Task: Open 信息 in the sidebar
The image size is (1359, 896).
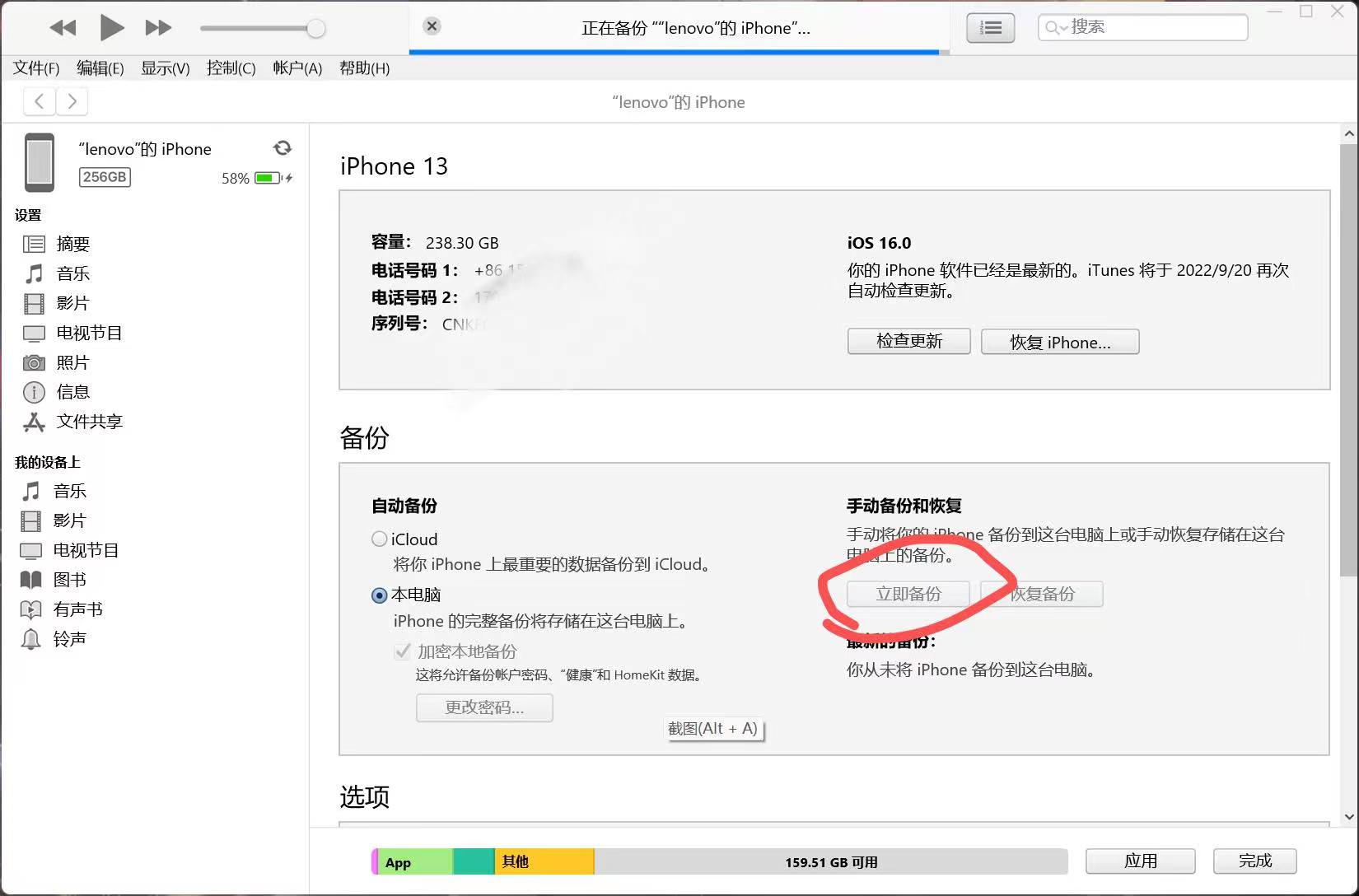Action: pos(72,393)
